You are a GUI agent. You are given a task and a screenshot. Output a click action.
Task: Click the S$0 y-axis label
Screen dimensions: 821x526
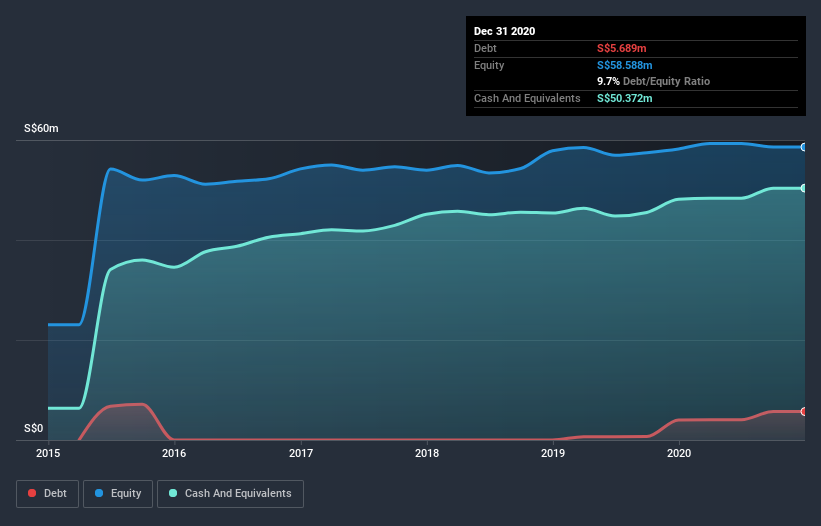pos(34,429)
